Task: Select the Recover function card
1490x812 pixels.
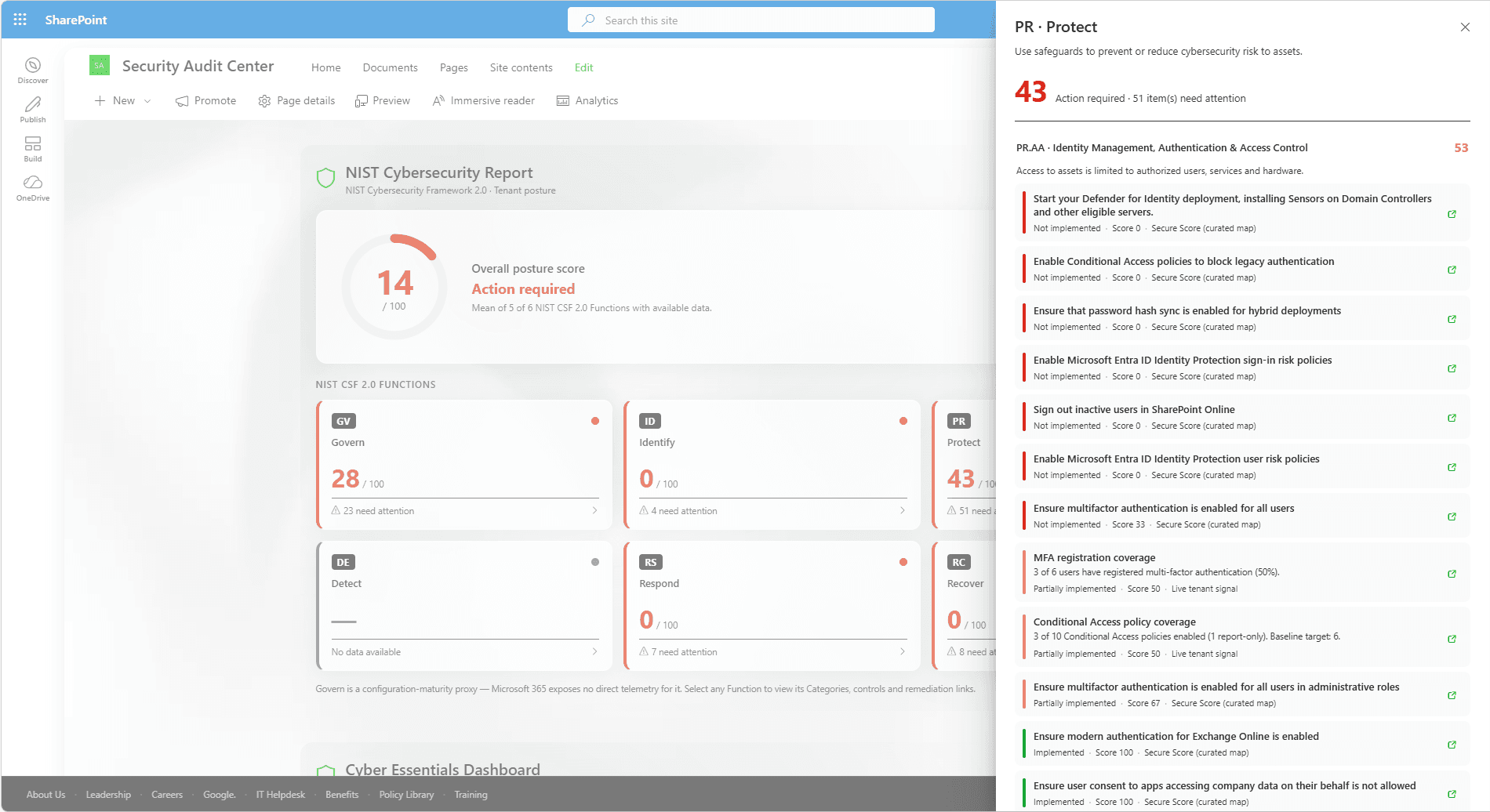Action: pyautogui.click(x=965, y=606)
